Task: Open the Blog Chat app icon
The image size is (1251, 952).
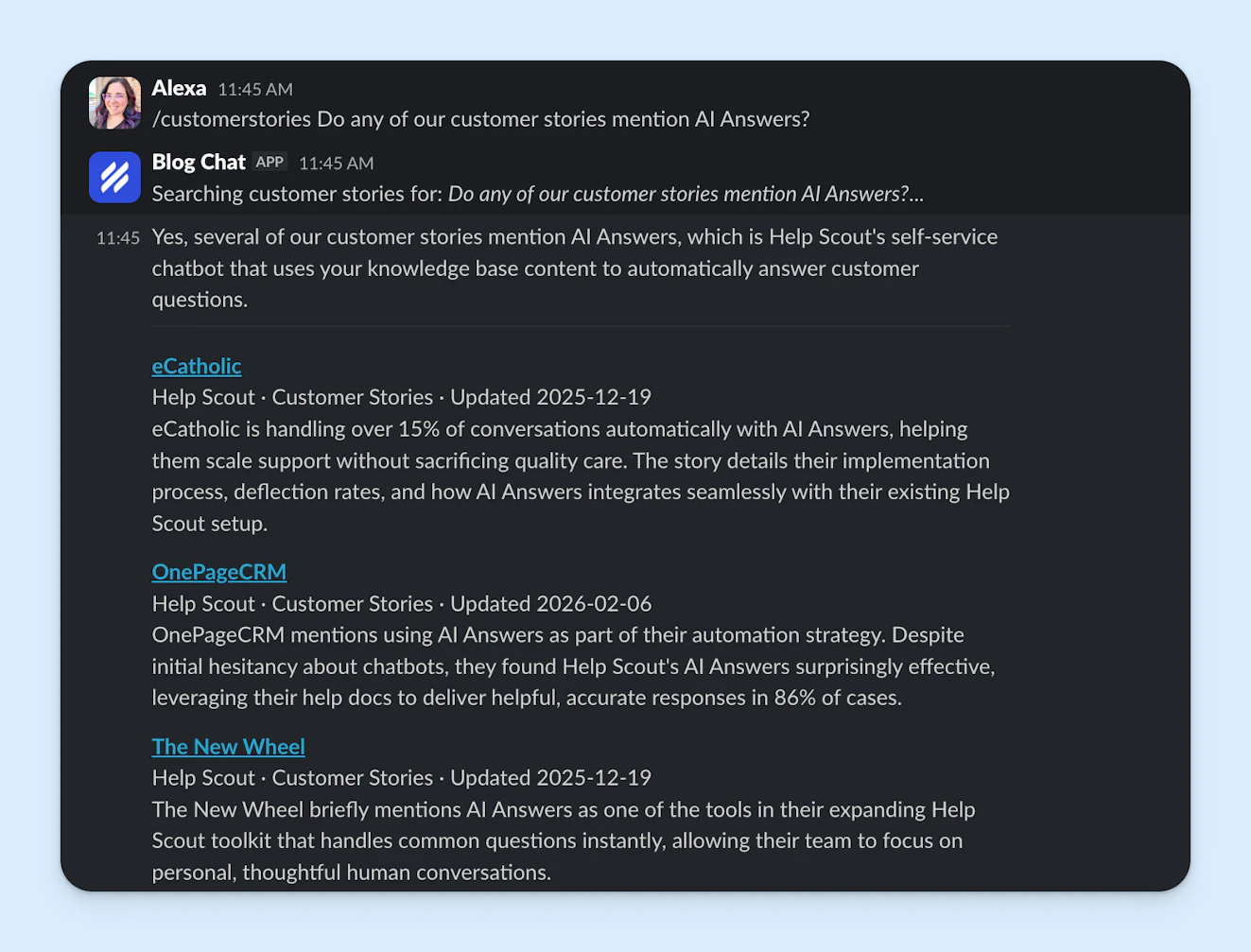Action: tap(114, 177)
